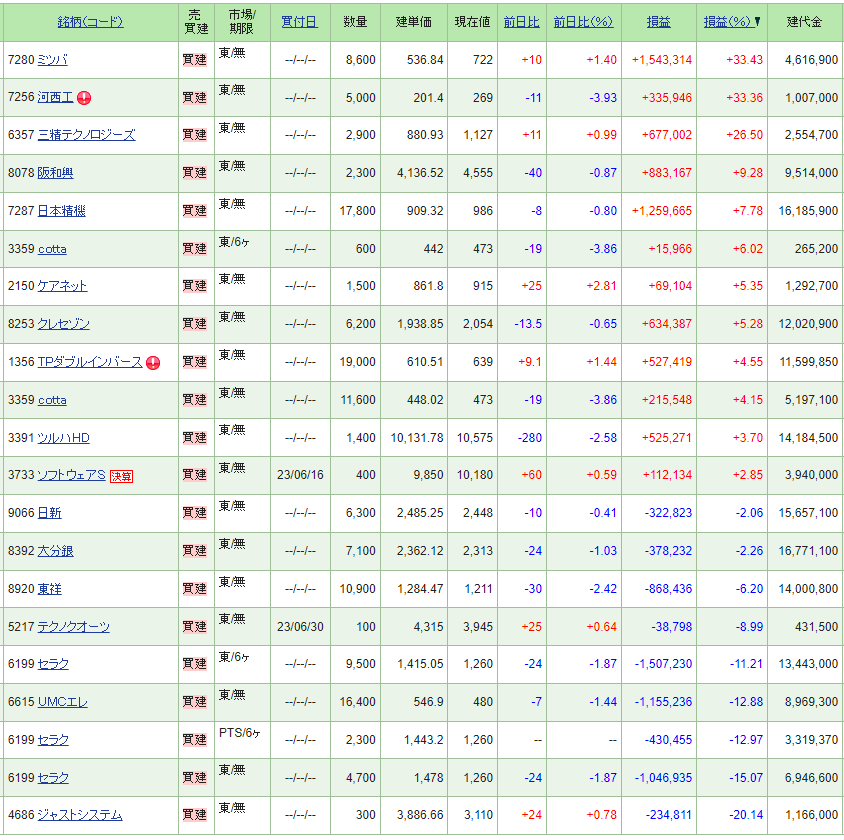Open the 日新 stock link
The height and width of the screenshot is (840, 844).
coord(50,513)
